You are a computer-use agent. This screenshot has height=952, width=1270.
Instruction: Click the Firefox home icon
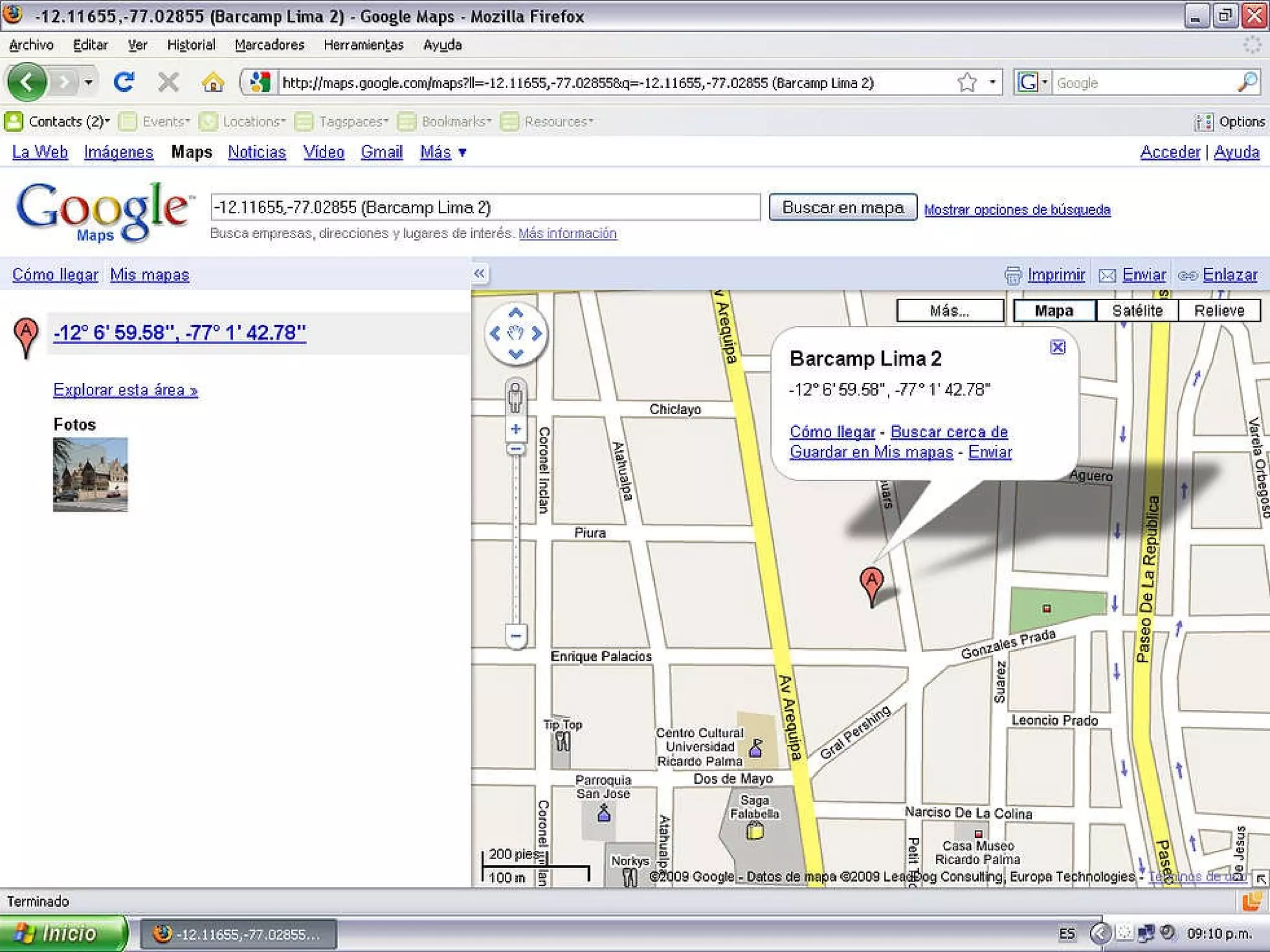pyautogui.click(x=213, y=82)
